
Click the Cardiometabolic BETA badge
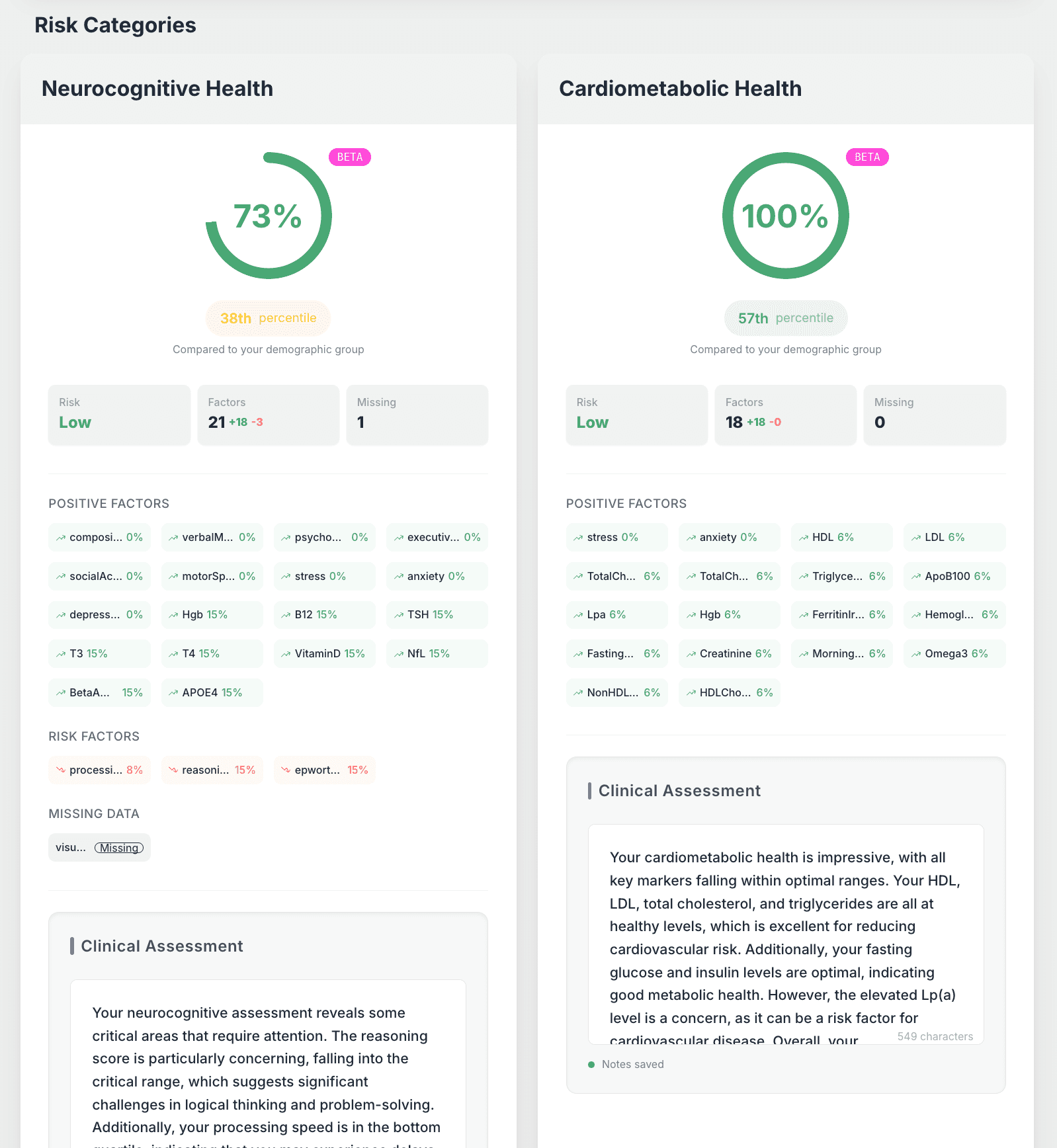point(867,157)
